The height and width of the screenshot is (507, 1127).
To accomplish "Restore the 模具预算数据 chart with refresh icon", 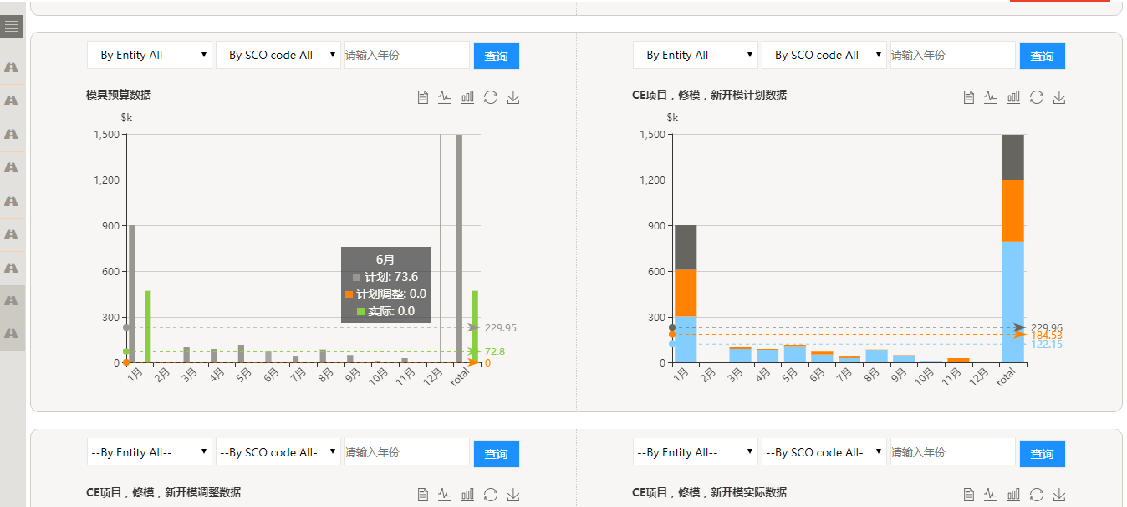I will (490, 97).
